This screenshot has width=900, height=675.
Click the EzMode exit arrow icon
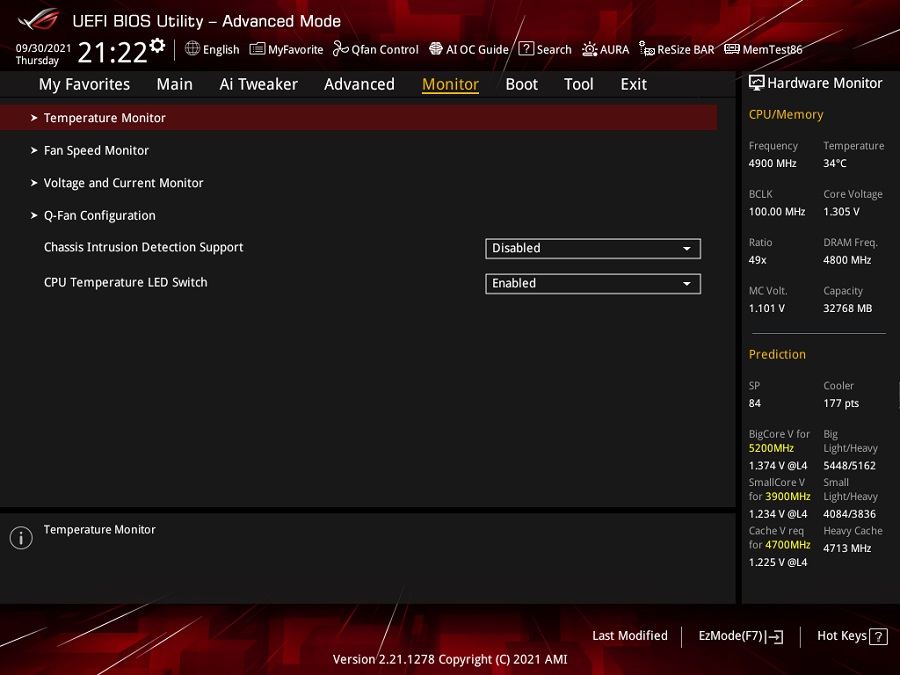[x=775, y=636]
